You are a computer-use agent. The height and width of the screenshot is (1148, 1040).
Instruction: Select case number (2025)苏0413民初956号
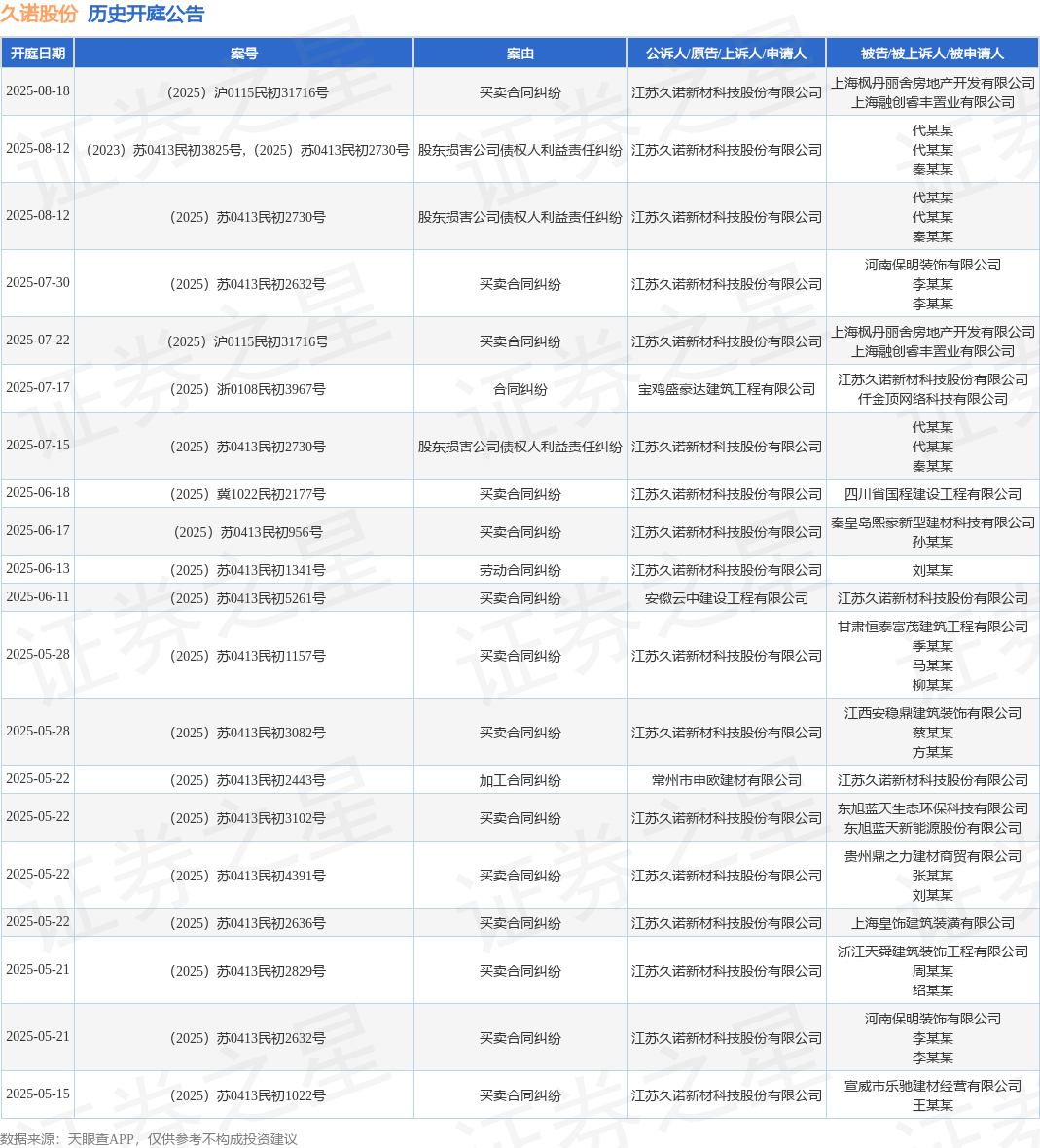(x=247, y=533)
